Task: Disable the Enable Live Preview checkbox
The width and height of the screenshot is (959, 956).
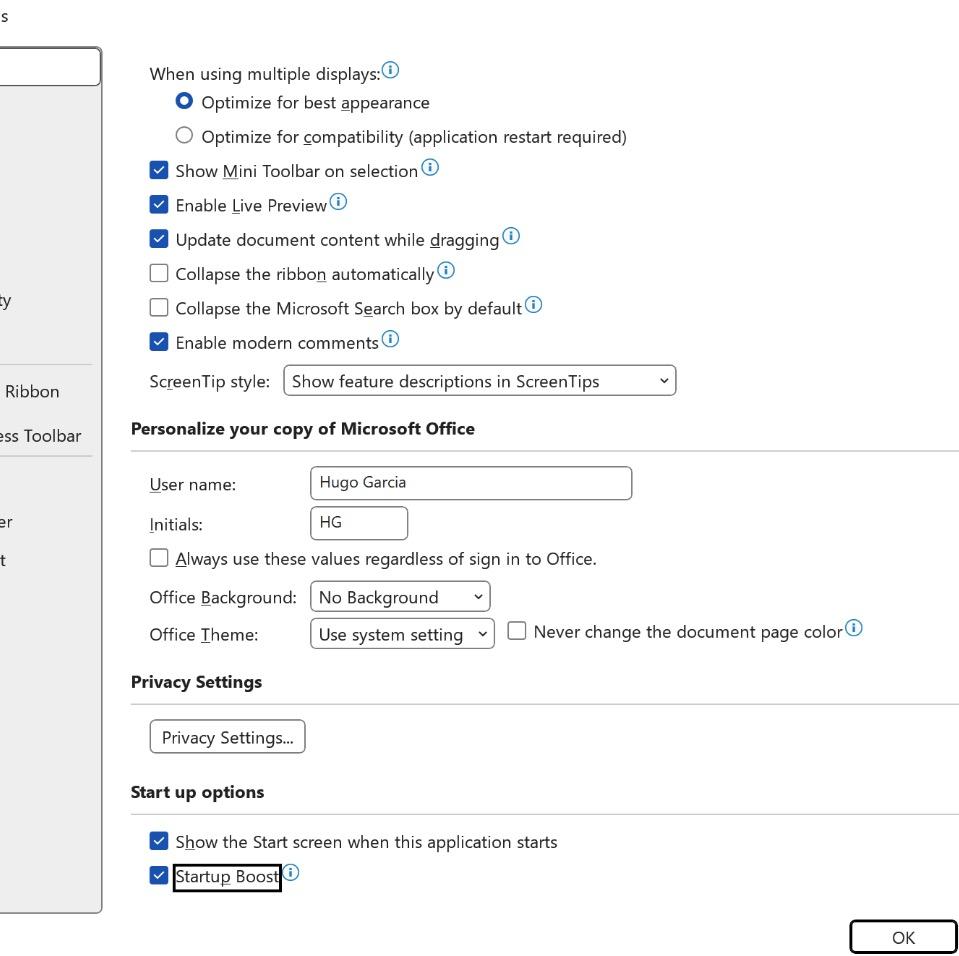Action: click(159, 204)
